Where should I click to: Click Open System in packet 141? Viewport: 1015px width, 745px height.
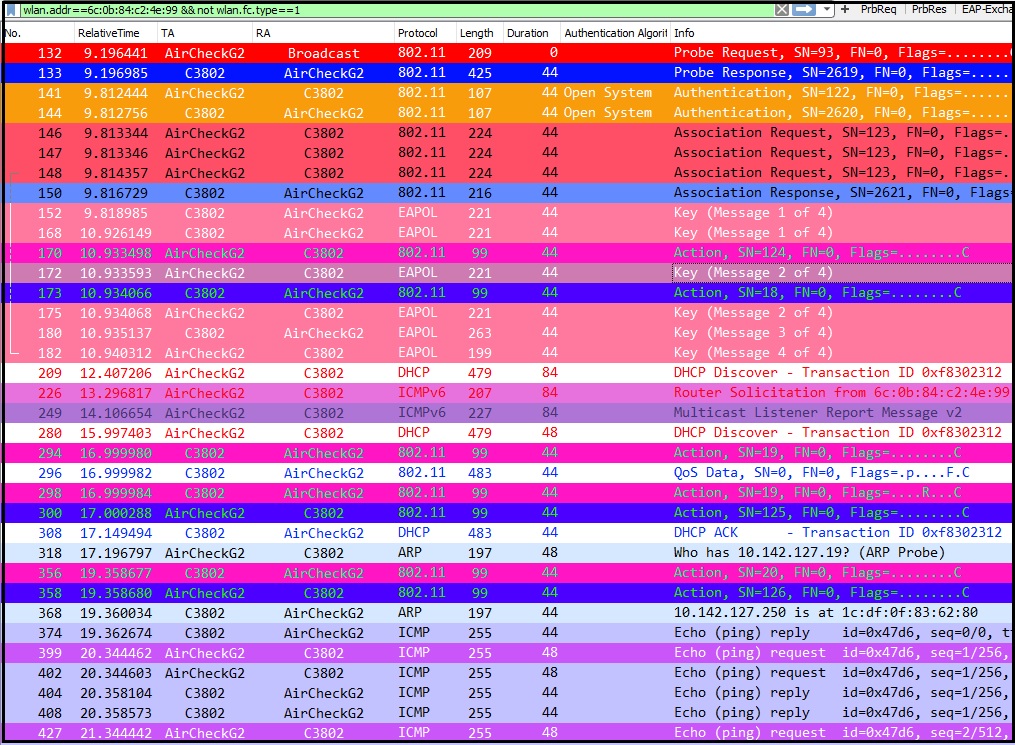pos(608,93)
